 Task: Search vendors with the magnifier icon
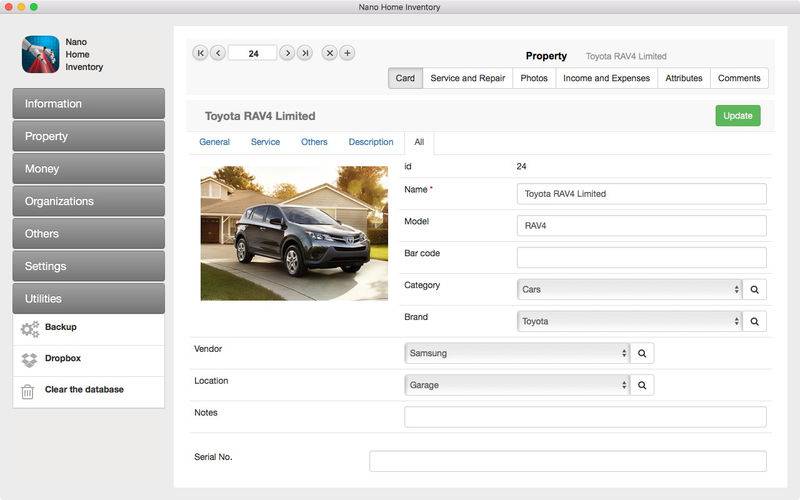pos(642,353)
